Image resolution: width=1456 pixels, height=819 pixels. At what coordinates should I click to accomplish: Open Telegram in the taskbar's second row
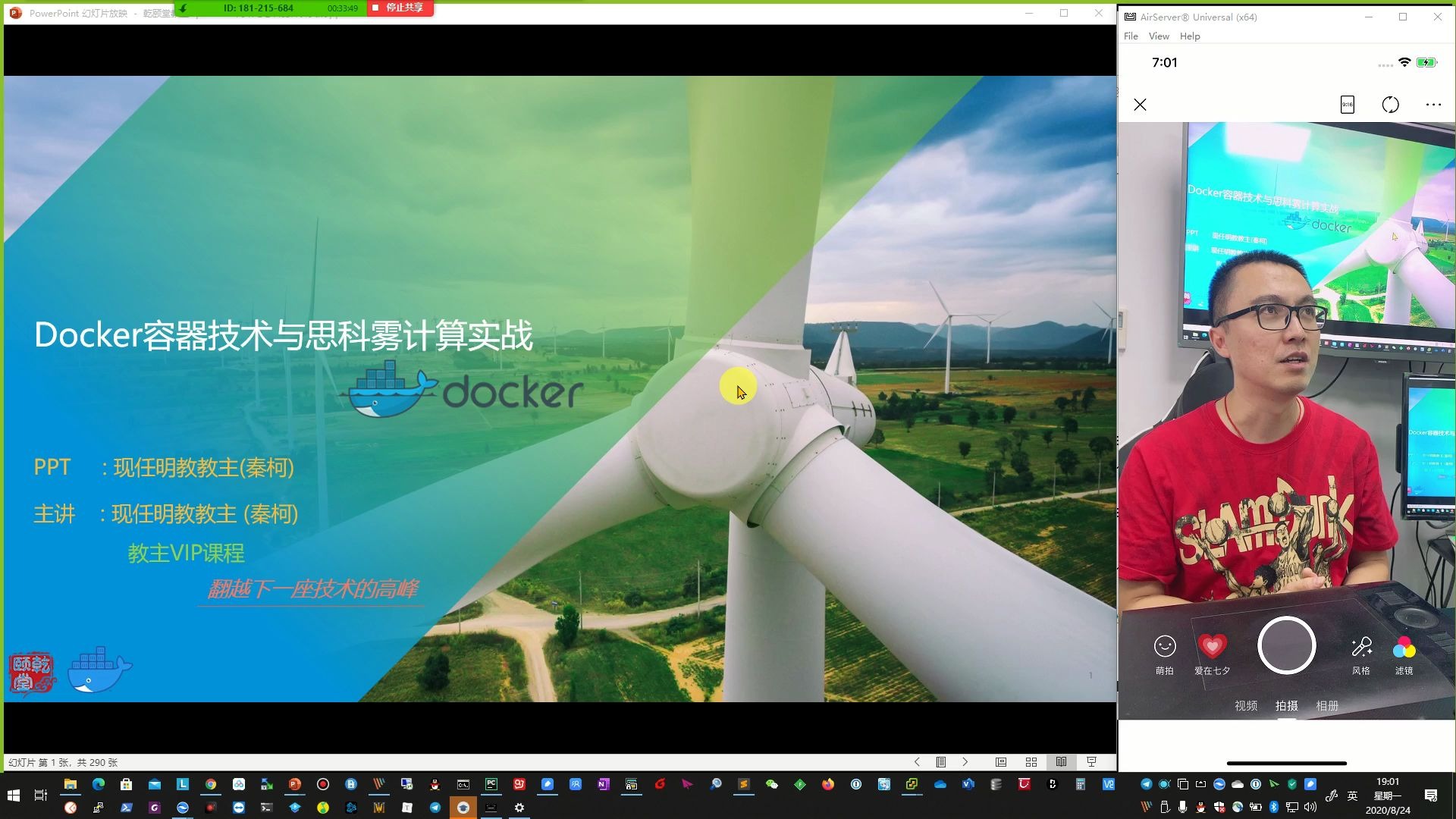(435, 808)
